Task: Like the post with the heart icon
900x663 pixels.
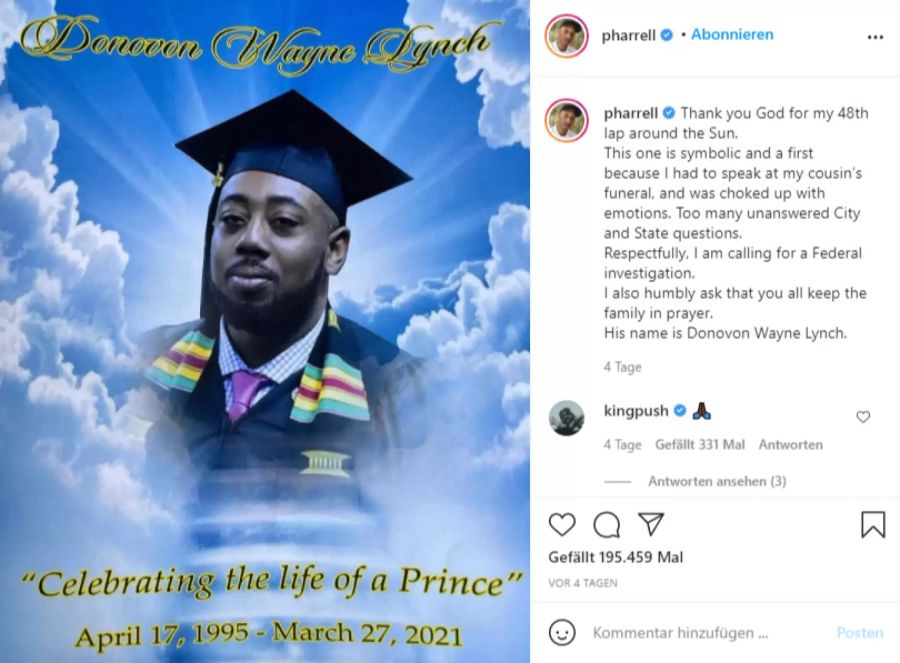Action: tap(562, 524)
